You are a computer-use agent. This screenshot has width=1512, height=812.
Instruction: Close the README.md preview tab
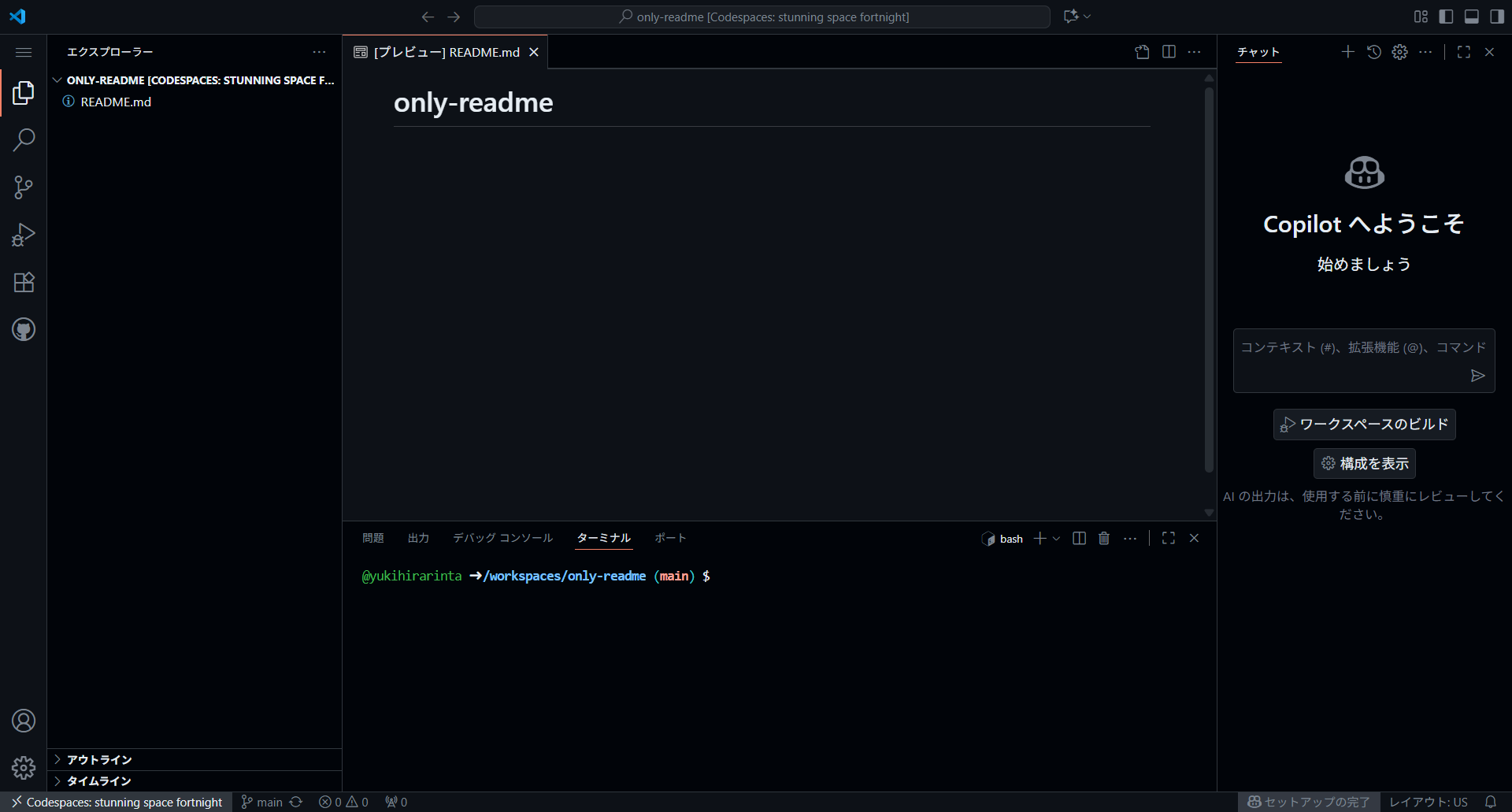pos(534,52)
